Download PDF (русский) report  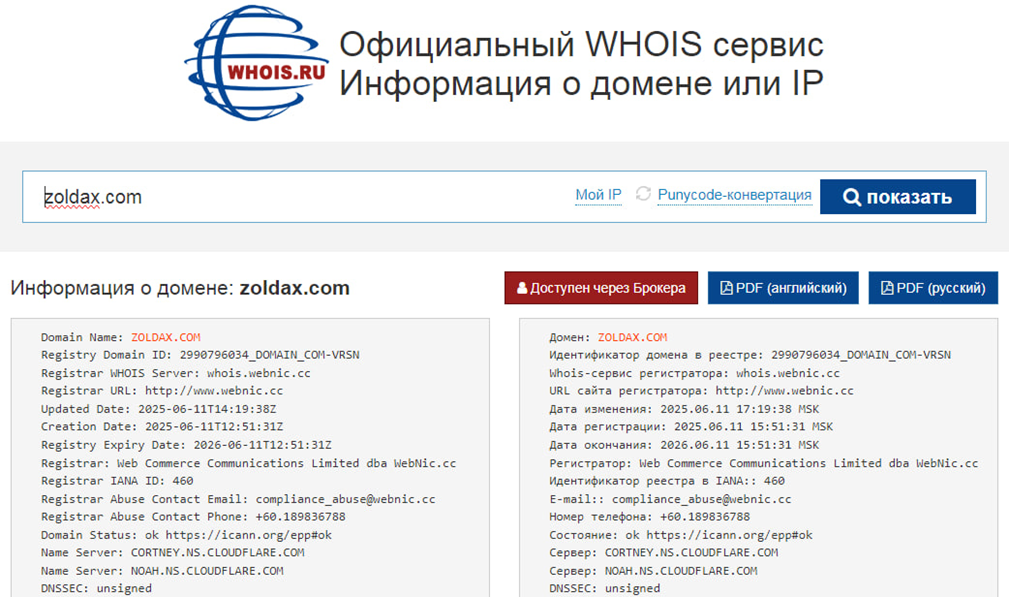933,288
